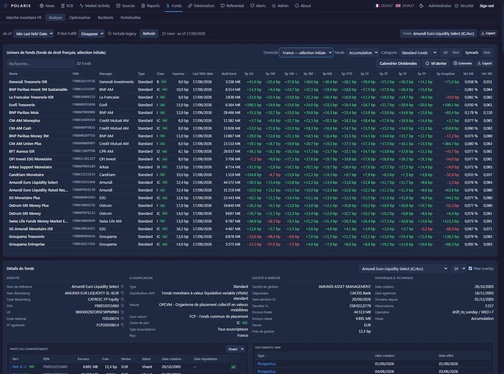Copy the Nom Bloomberg value
The height and width of the screenshot is (374, 504).
(122, 293)
